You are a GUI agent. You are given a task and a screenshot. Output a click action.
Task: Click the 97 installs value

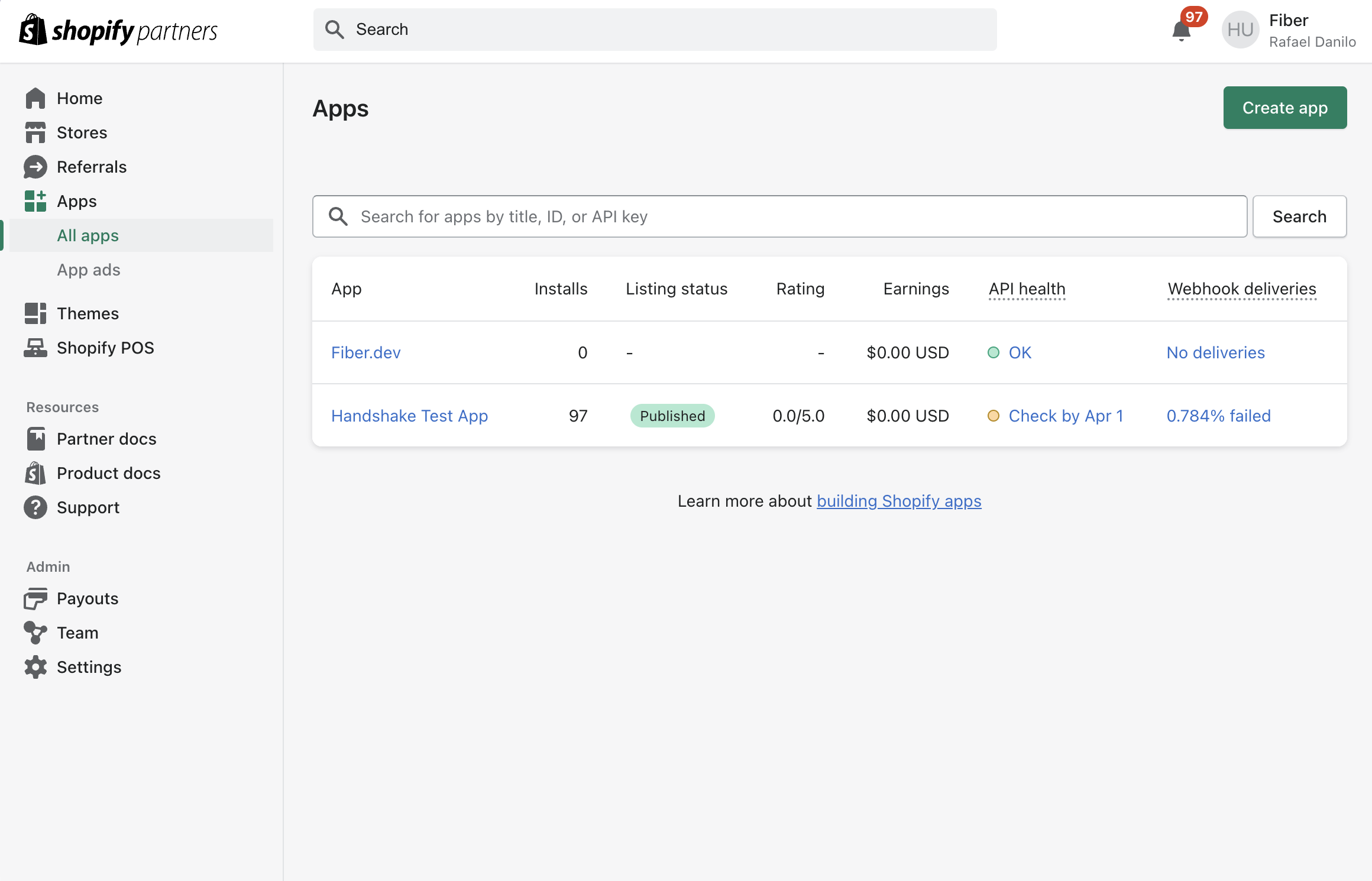[x=578, y=416]
